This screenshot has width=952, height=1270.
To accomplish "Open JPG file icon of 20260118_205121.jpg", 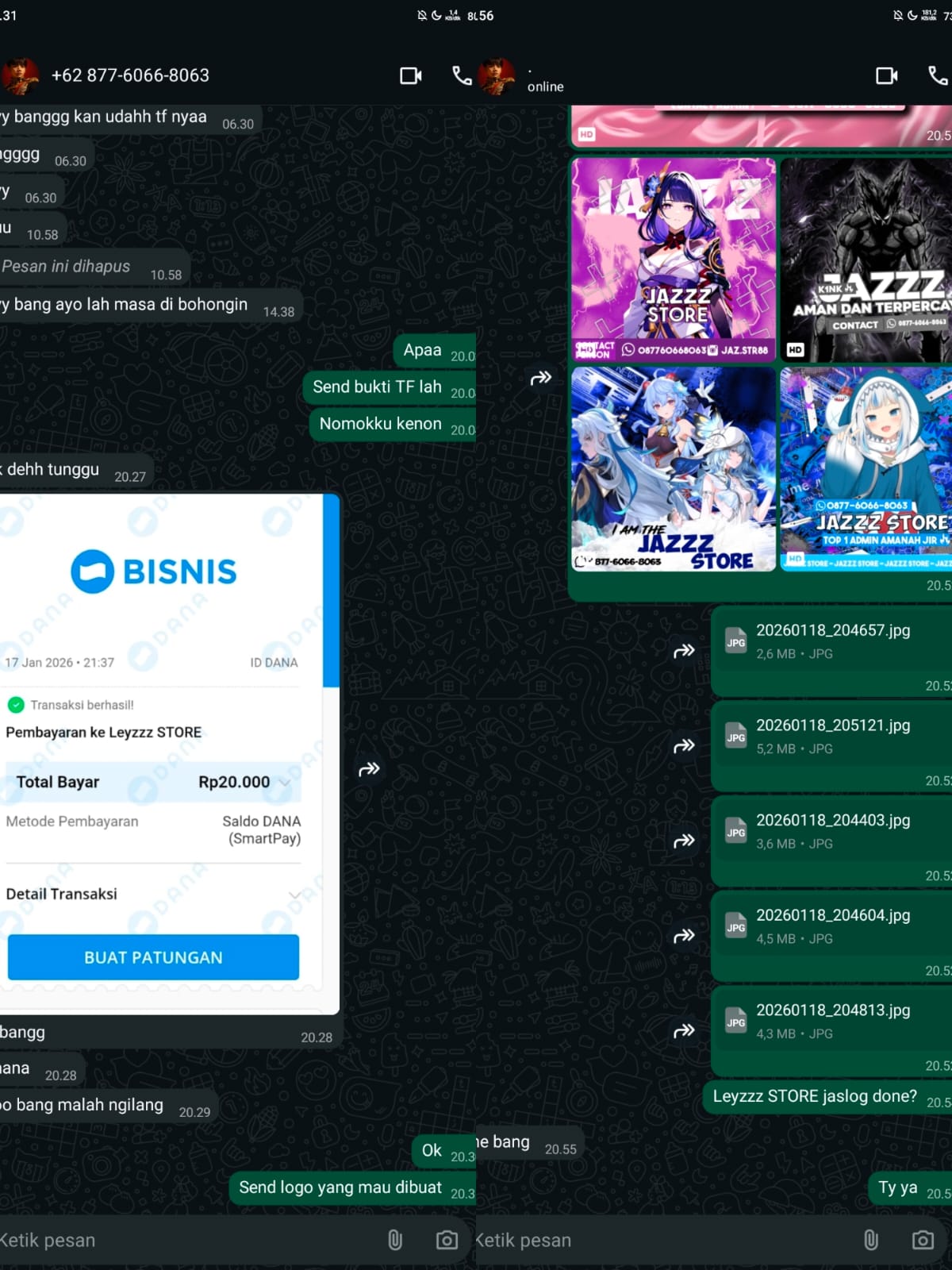I will 736,736.
